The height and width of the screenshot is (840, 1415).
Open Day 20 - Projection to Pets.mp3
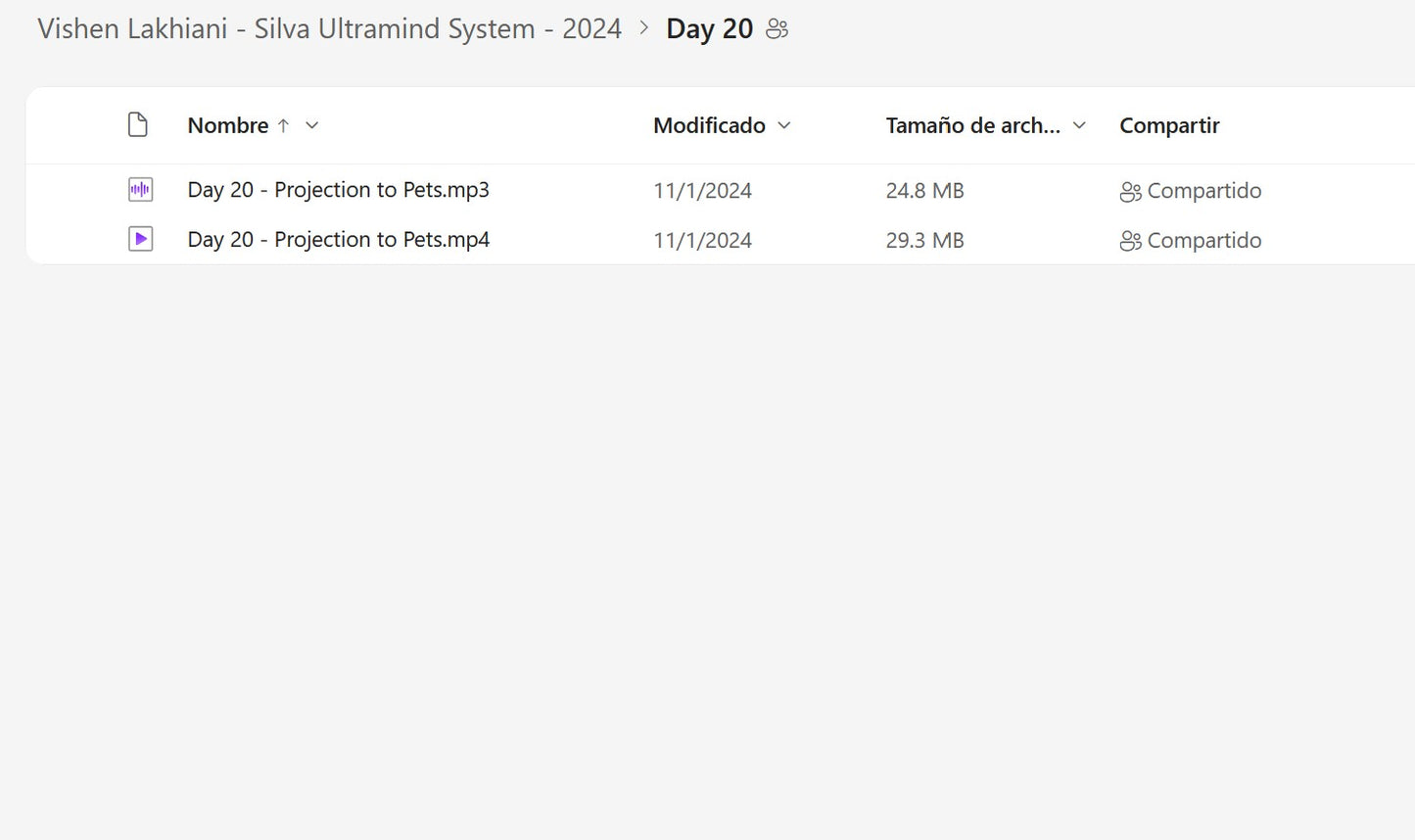click(x=338, y=190)
